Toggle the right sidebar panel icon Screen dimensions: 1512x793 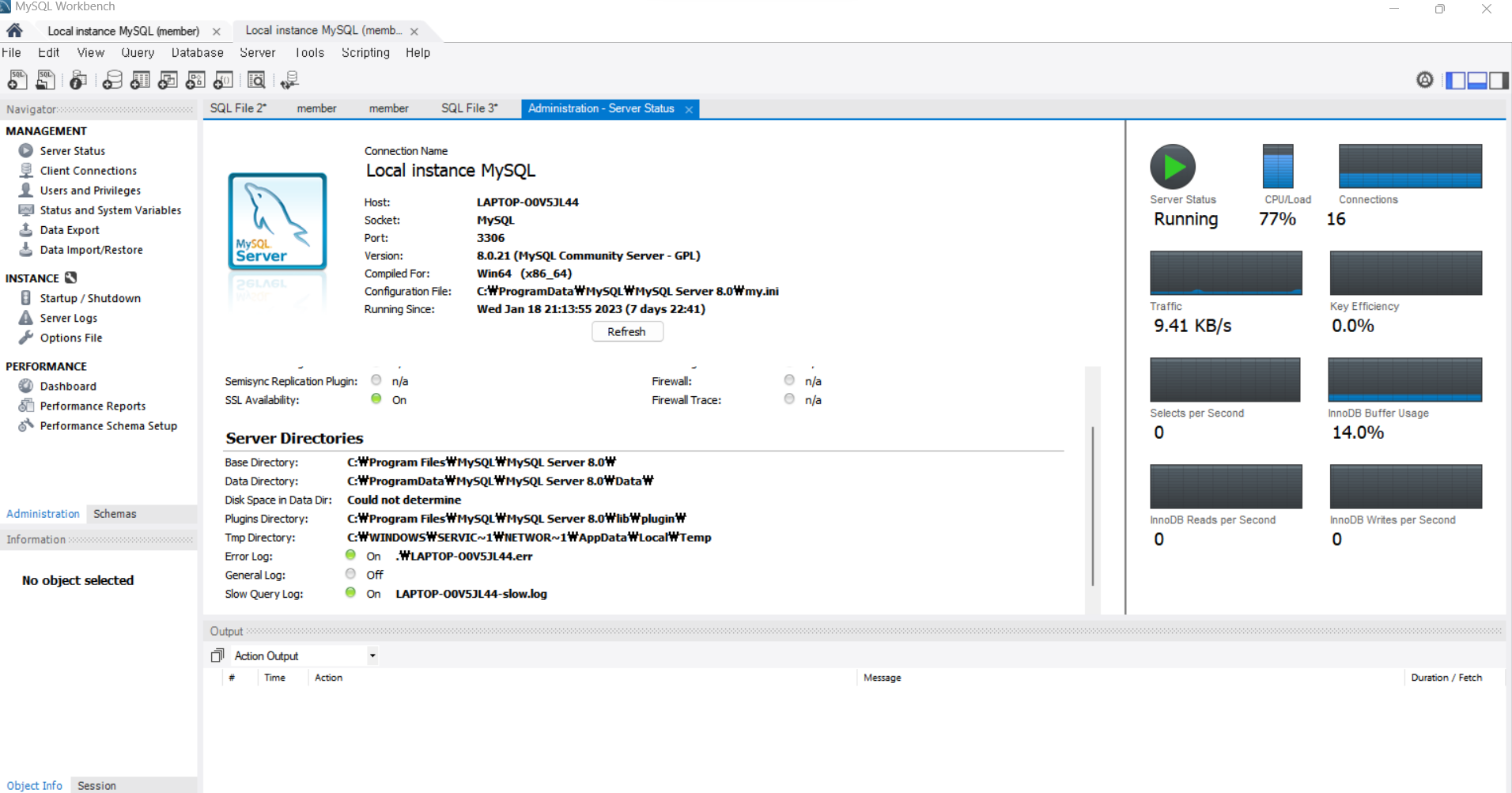[x=1499, y=80]
